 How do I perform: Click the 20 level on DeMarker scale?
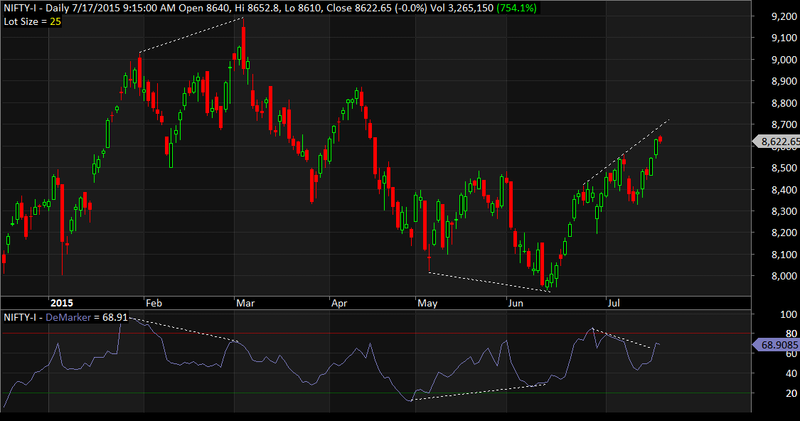point(791,393)
